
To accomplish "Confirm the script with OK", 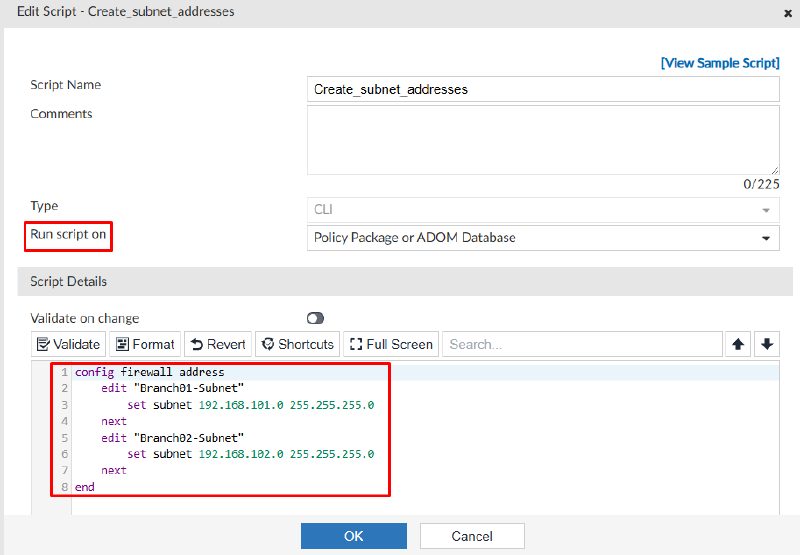I will click(354, 536).
